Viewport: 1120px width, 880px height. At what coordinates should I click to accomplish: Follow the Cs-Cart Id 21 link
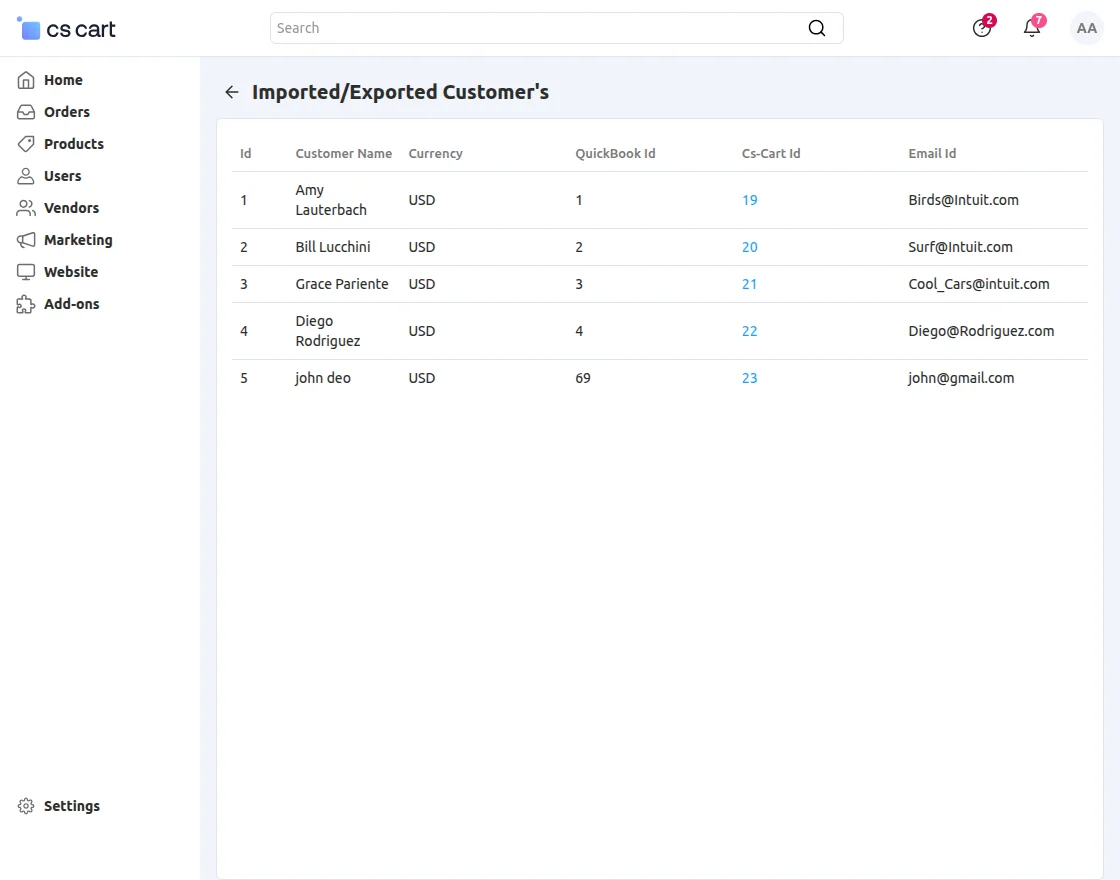pyautogui.click(x=749, y=284)
